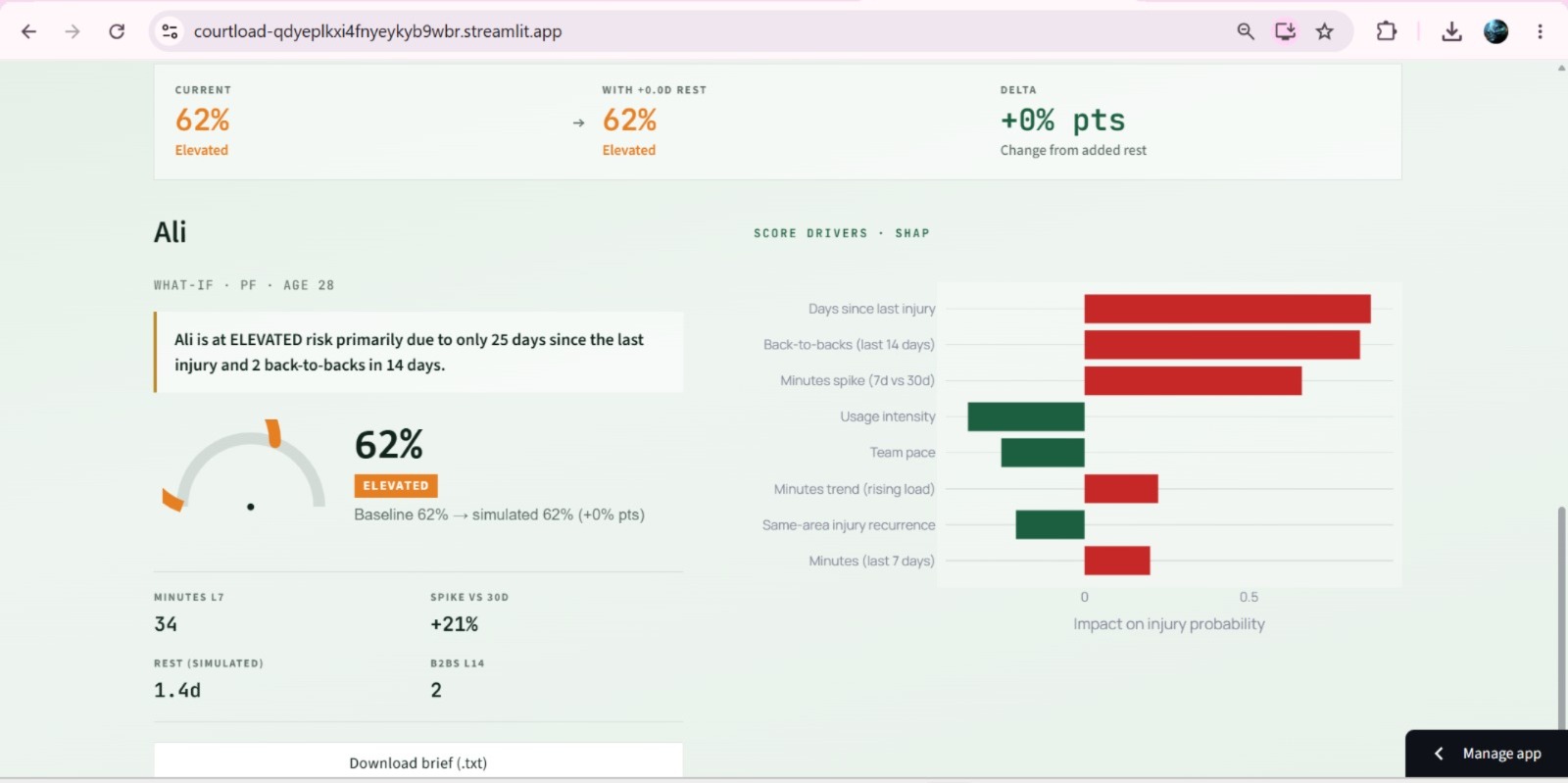Click the address bar URL field
The image size is (1568, 783).
pos(377,31)
